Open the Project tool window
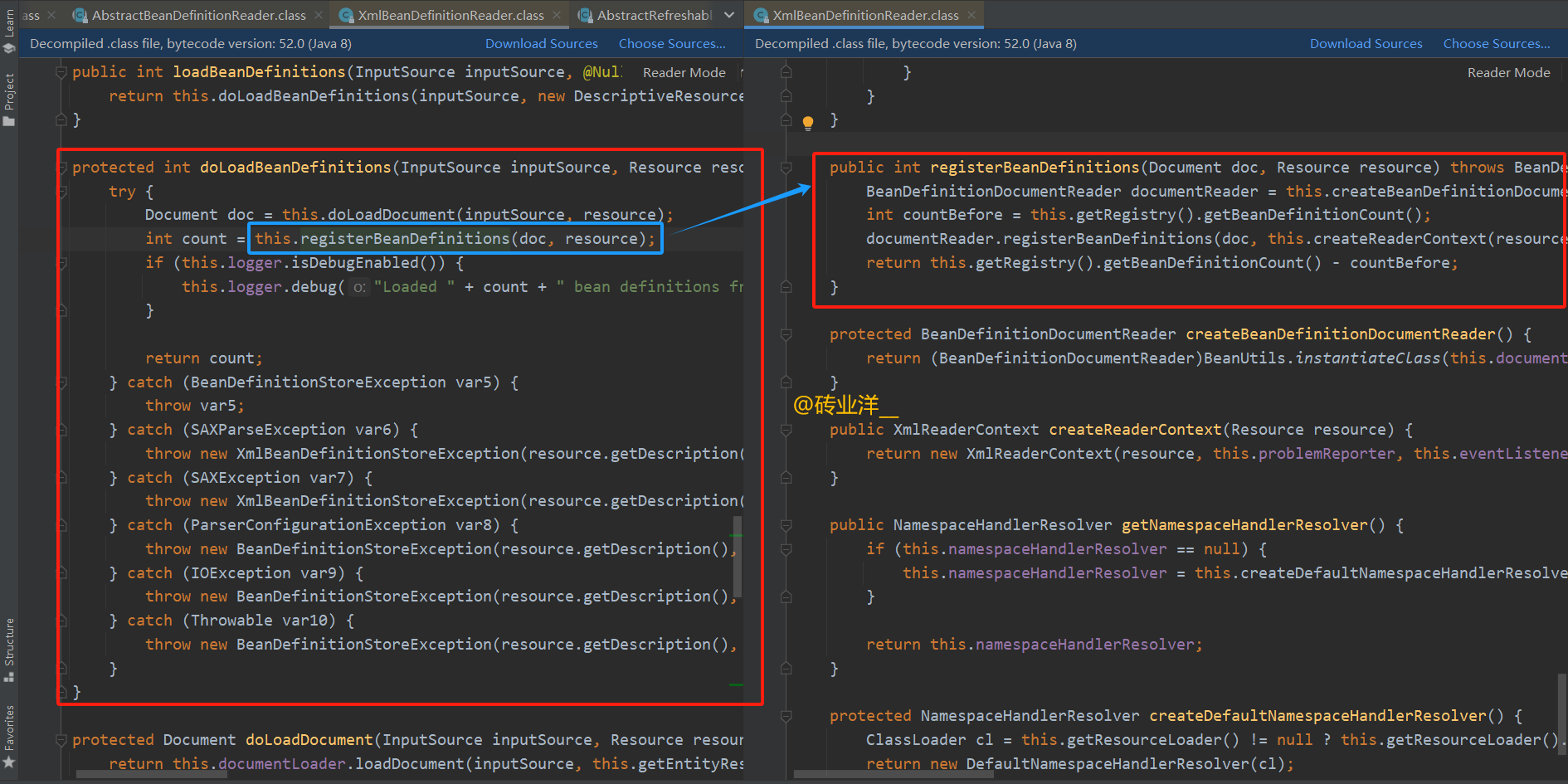The width and height of the screenshot is (1568, 784). (9, 100)
